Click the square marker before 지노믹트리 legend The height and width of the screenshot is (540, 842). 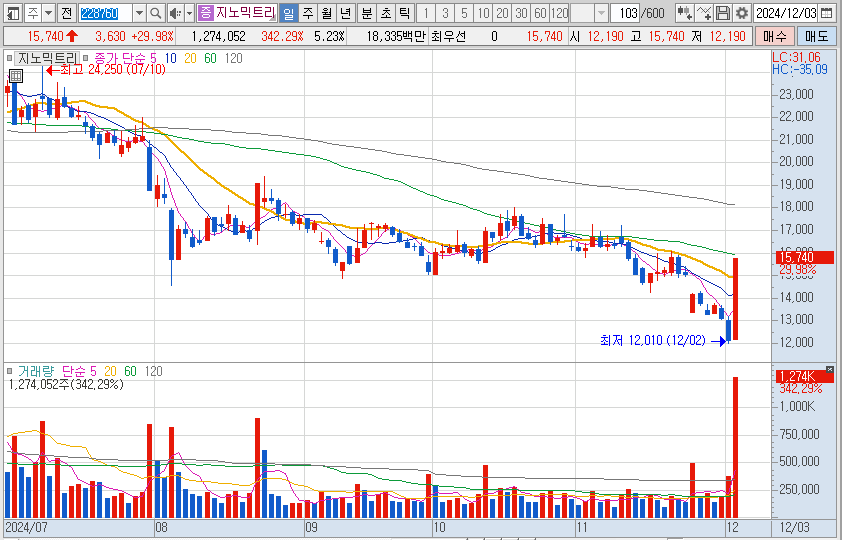(x=9, y=58)
